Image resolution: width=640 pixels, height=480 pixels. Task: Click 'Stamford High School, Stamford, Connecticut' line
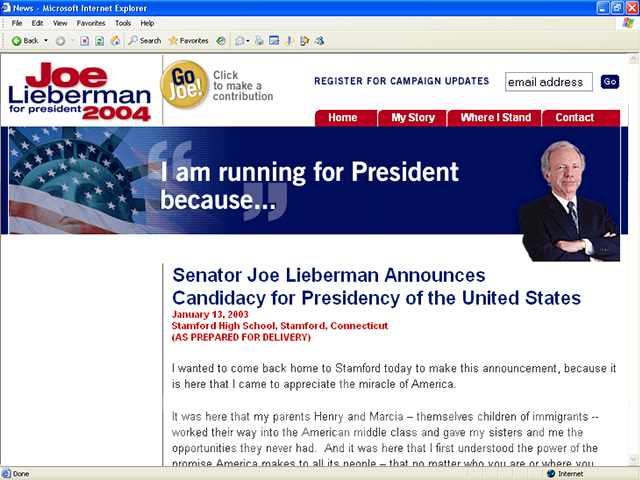(x=280, y=326)
